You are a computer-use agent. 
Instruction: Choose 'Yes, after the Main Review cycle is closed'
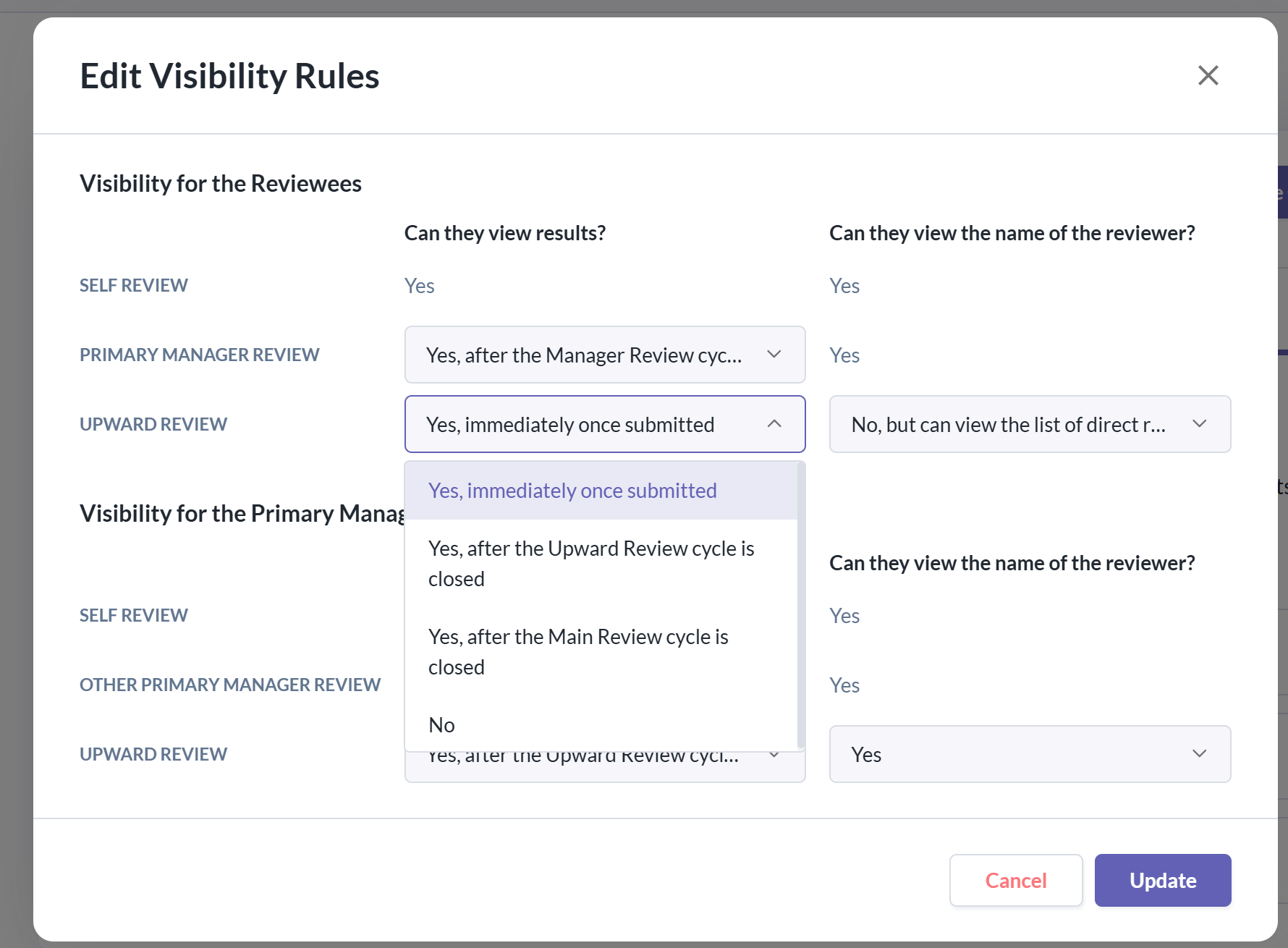tap(578, 652)
